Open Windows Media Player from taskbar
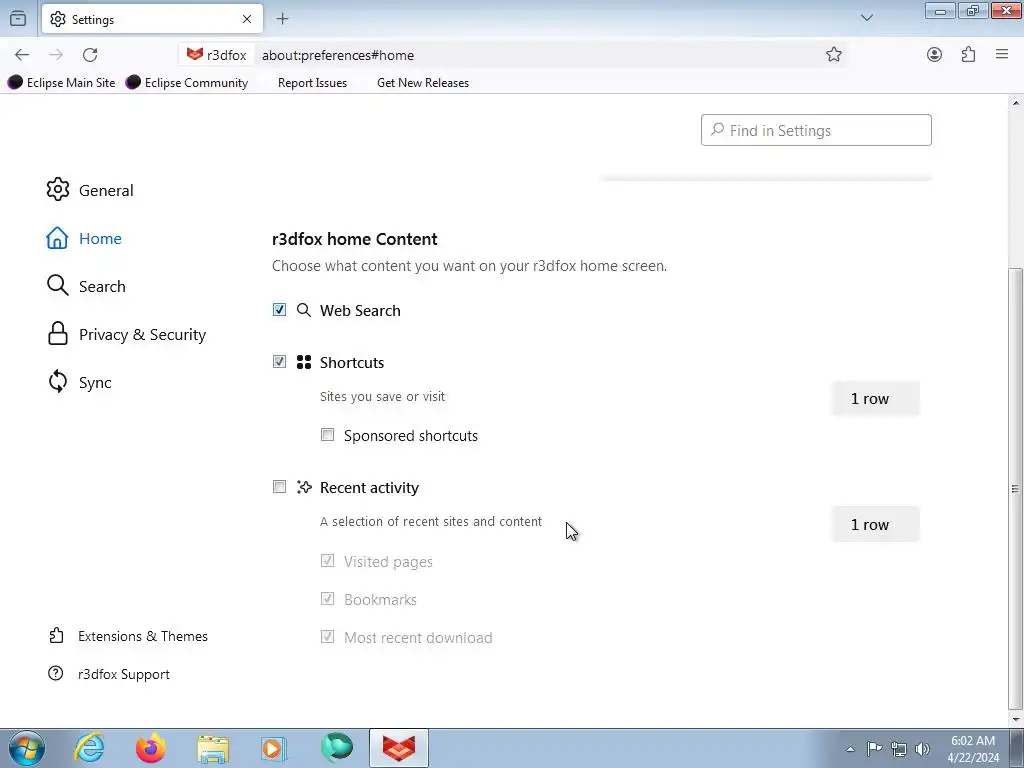1024x768 pixels. tap(274, 748)
